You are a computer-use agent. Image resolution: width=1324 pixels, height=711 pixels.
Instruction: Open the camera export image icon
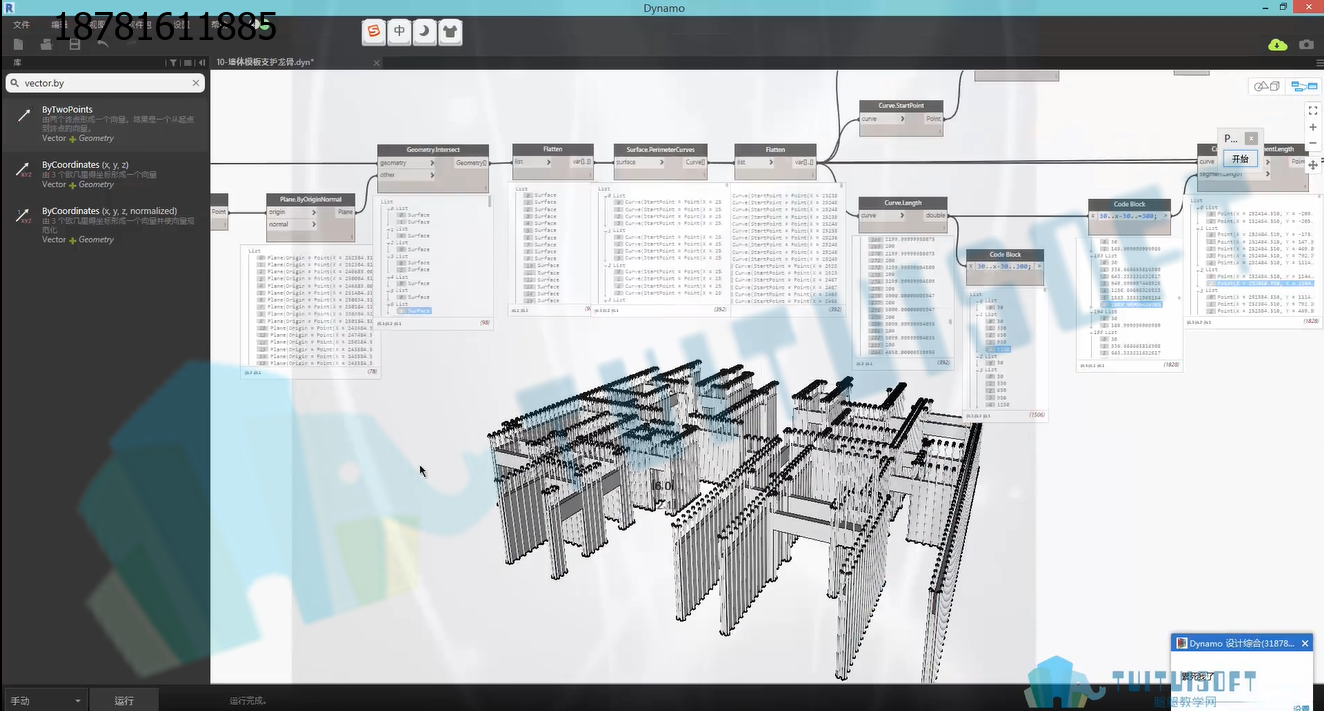[x=1306, y=44]
